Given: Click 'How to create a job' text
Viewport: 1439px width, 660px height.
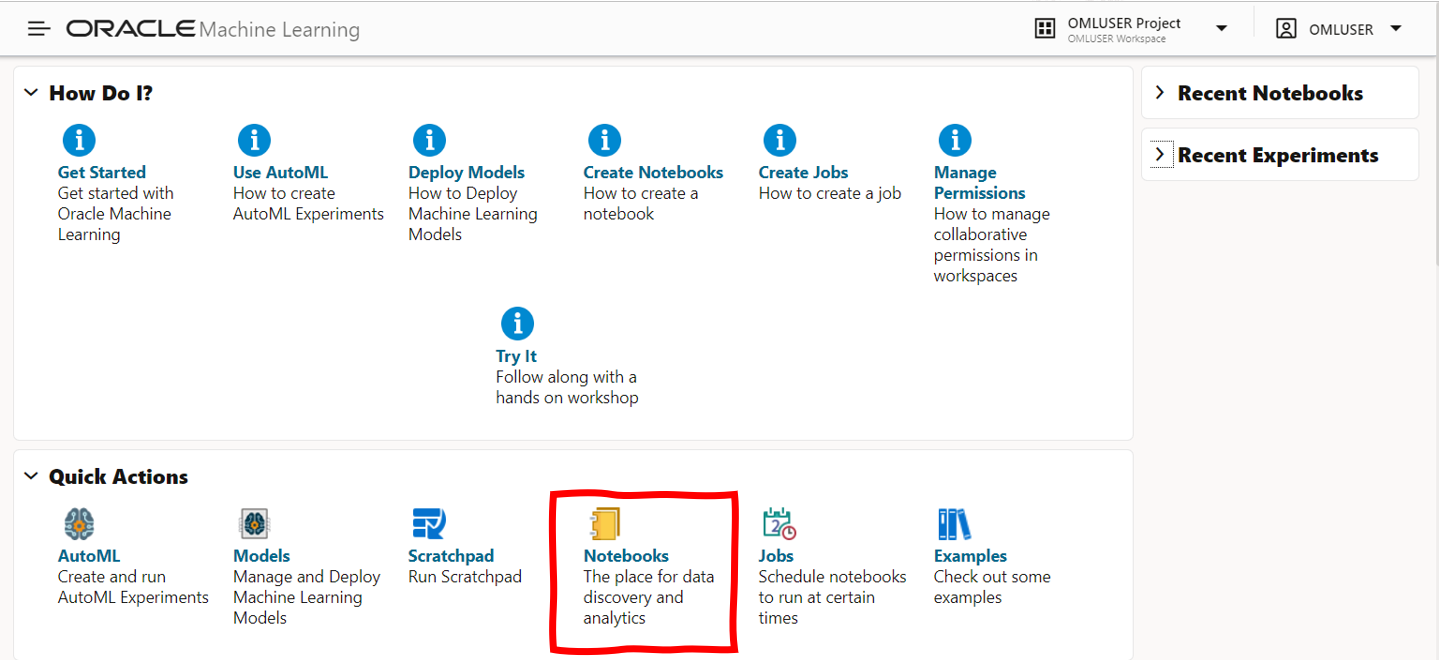Looking at the screenshot, I should click(x=830, y=193).
